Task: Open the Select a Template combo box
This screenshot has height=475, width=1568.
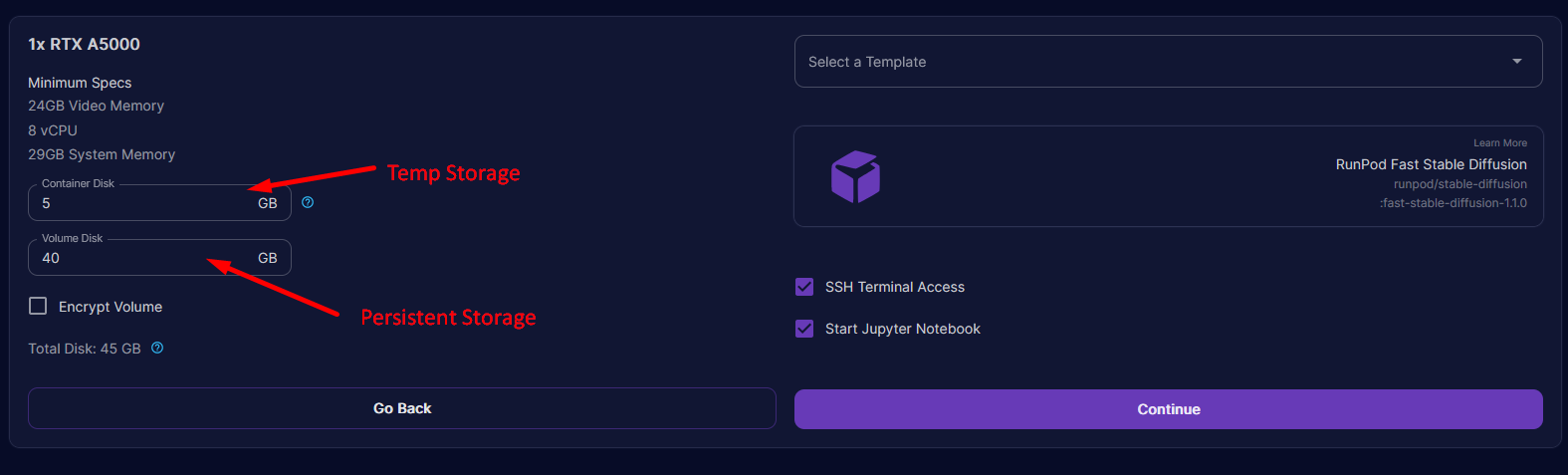Action: [1145, 62]
